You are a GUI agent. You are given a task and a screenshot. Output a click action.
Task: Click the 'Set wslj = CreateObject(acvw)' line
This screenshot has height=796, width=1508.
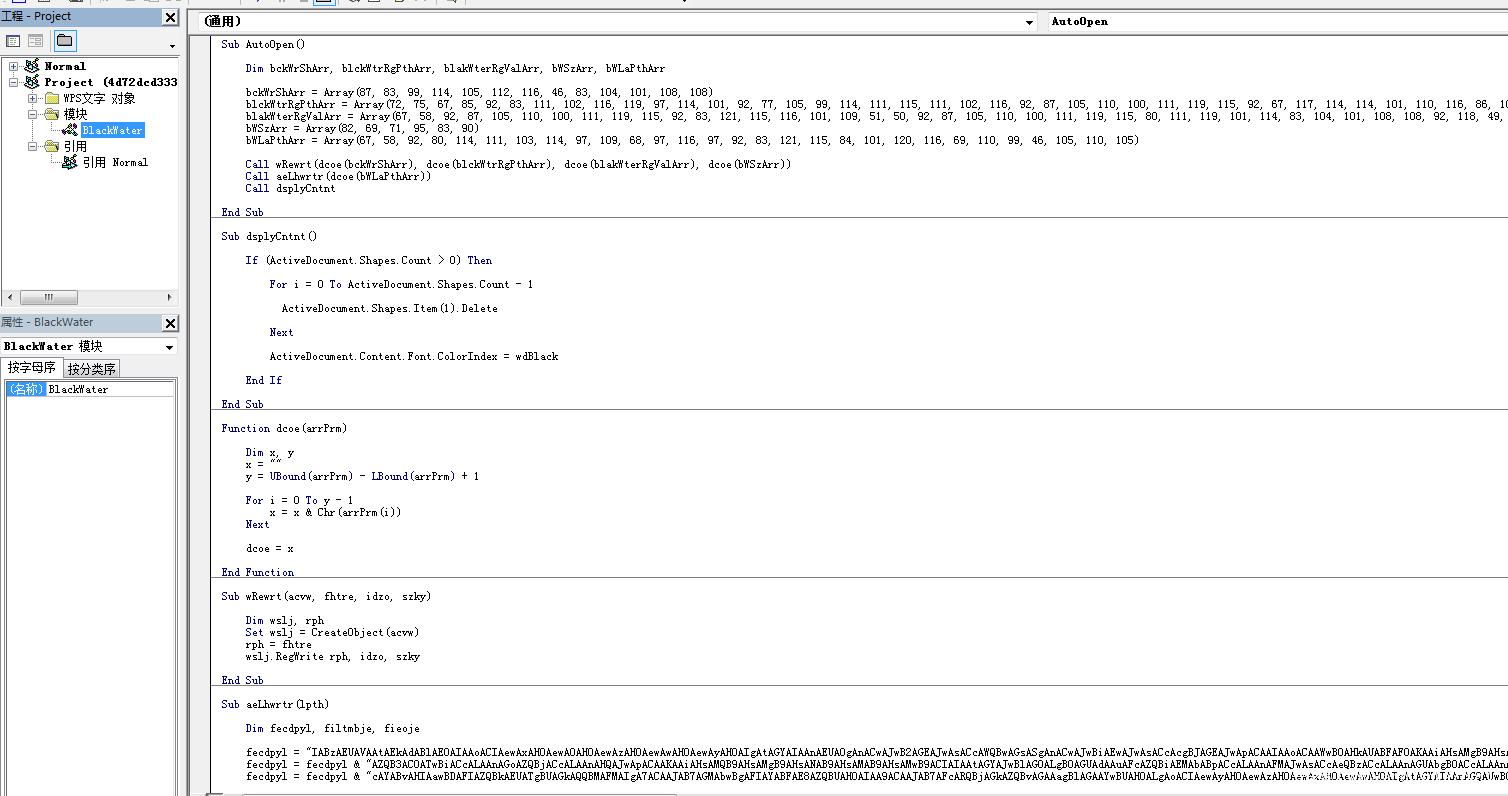[332, 632]
